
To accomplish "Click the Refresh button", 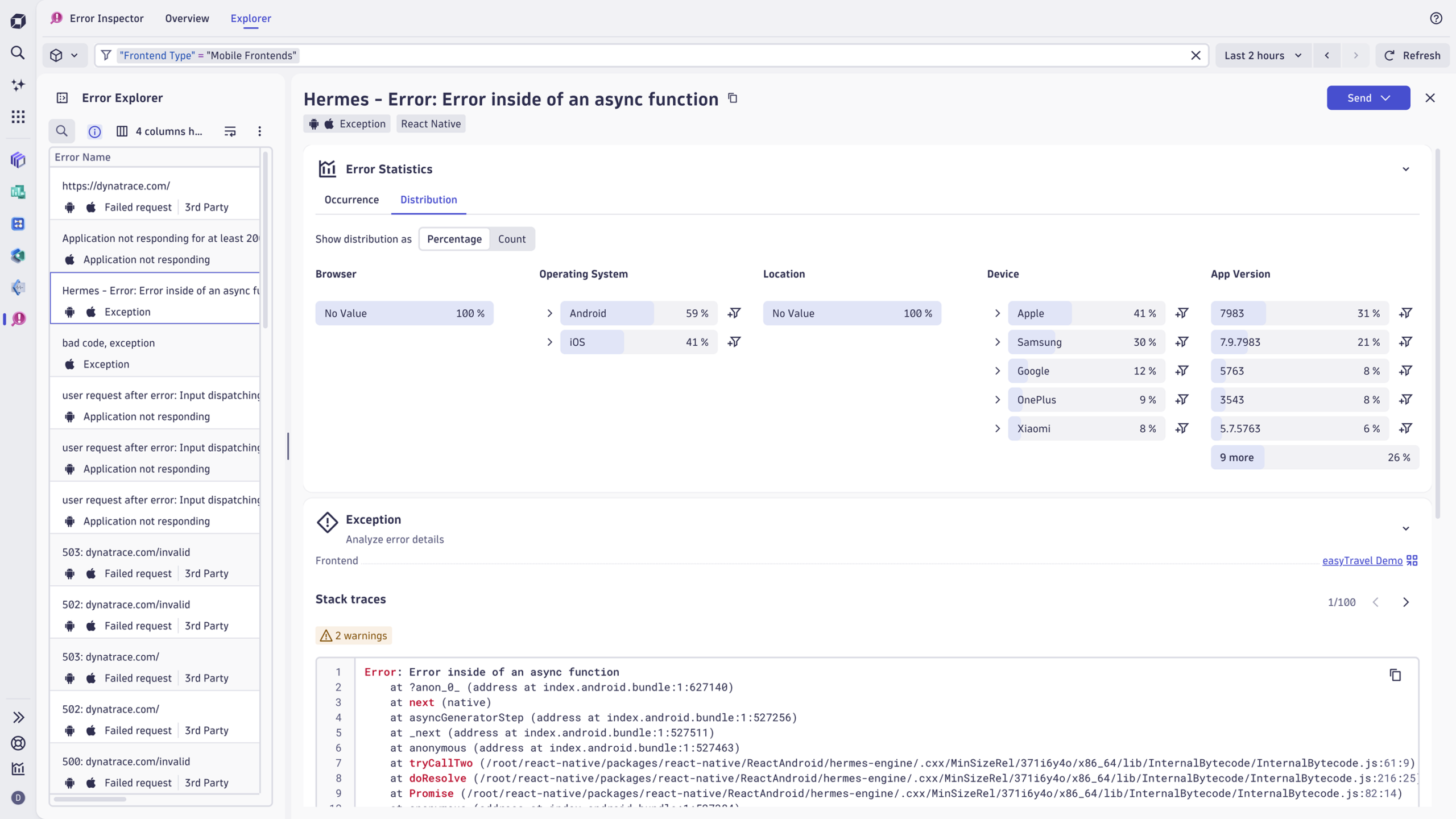I will tap(1412, 55).
